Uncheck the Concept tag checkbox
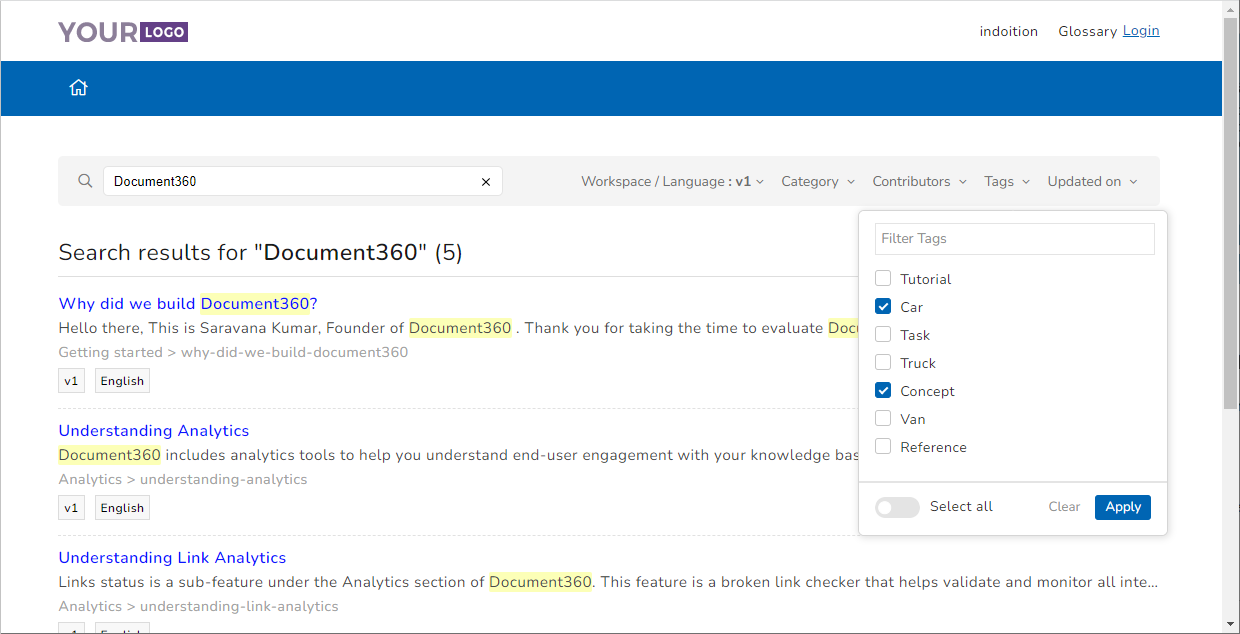The width and height of the screenshot is (1240, 634). (x=883, y=390)
